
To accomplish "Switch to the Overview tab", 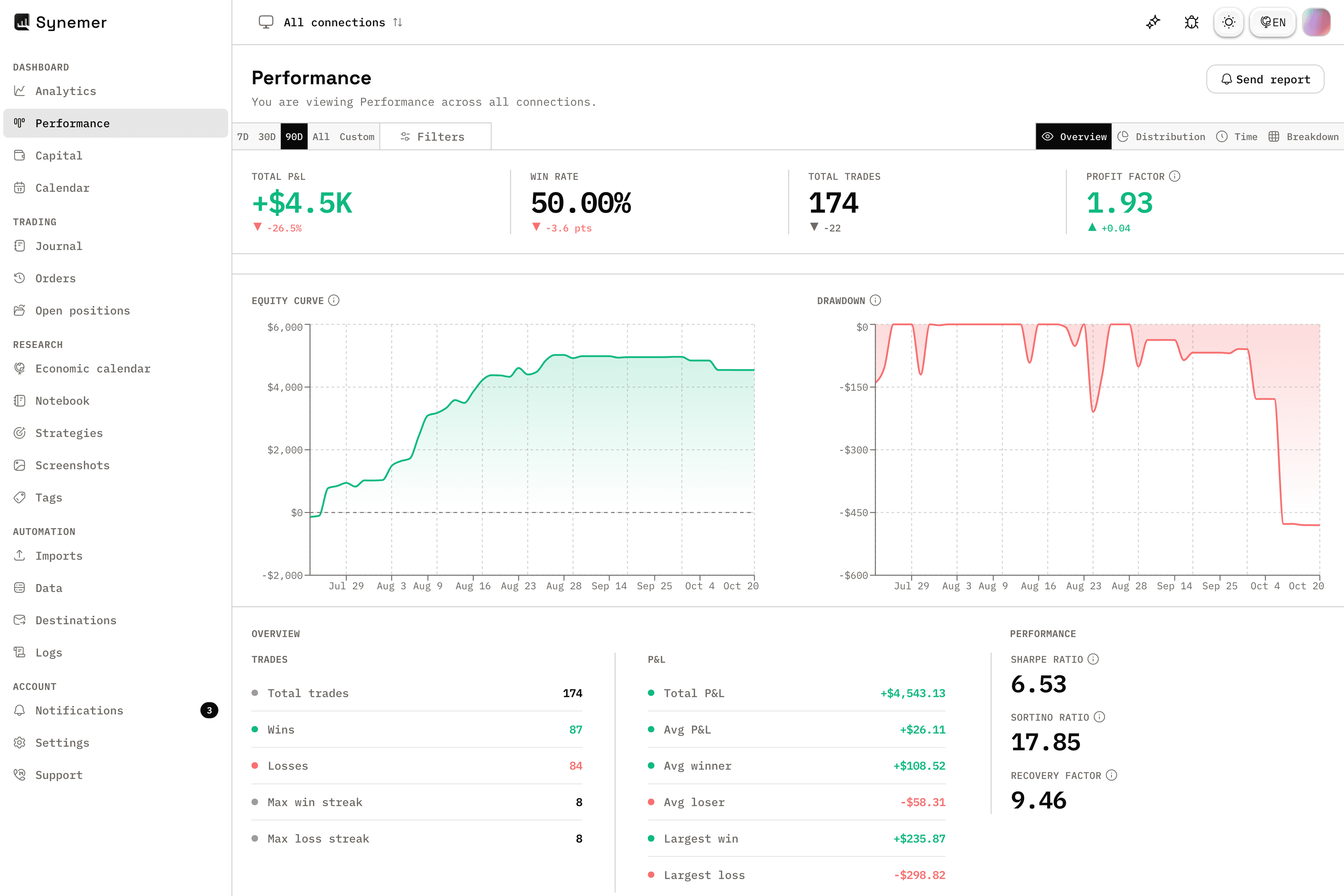I will click(x=1074, y=136).
